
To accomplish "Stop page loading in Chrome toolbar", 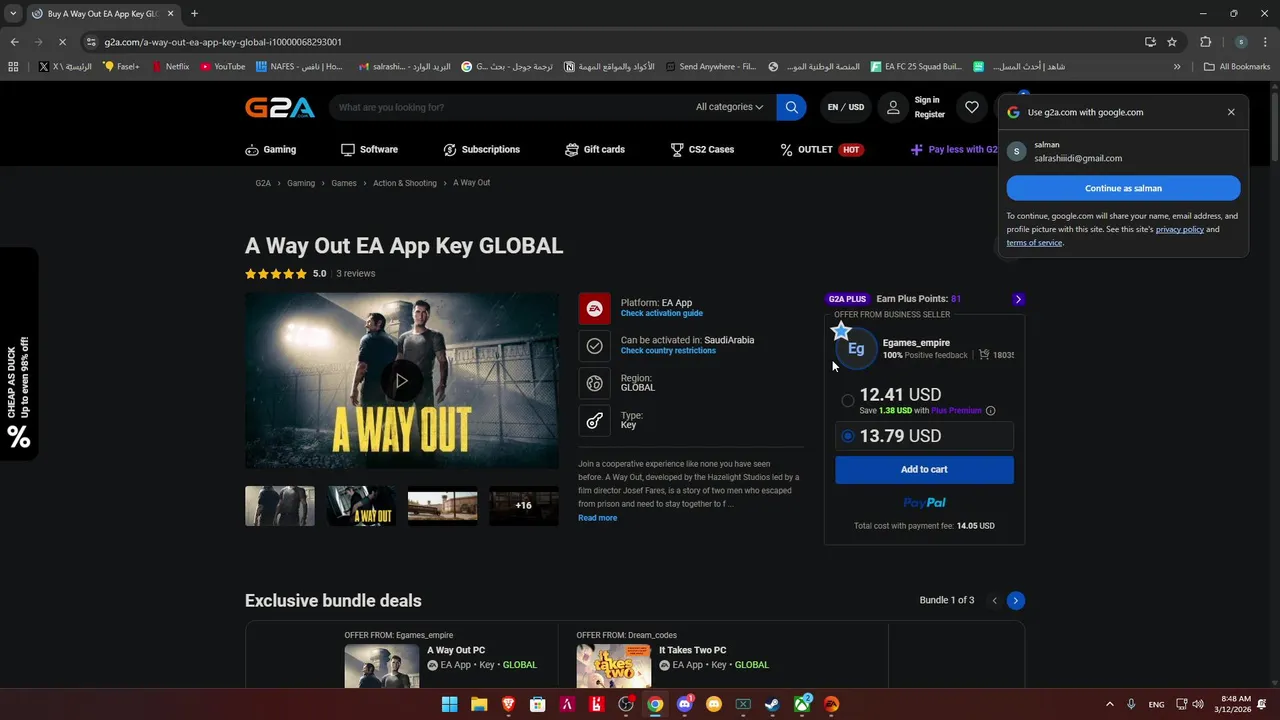I will (61, 42).
